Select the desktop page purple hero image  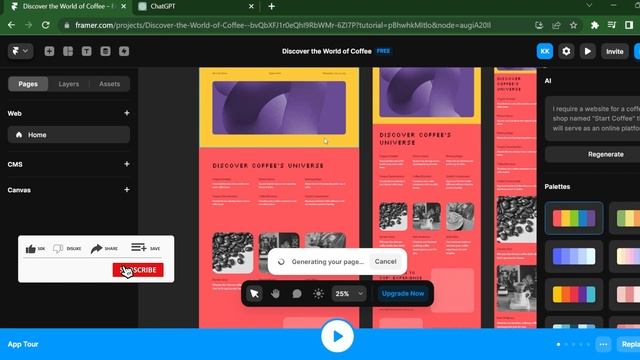(x=279, y=108)
